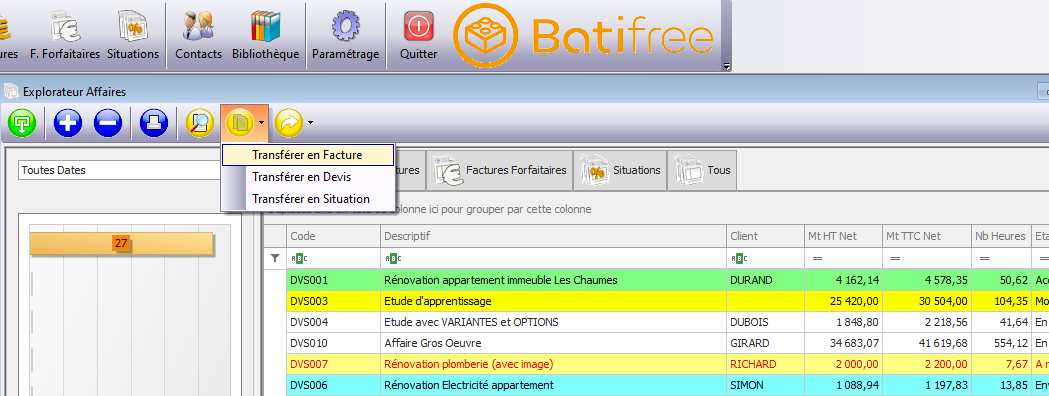Sort by Nb Heures column header

click(1001, 236)
